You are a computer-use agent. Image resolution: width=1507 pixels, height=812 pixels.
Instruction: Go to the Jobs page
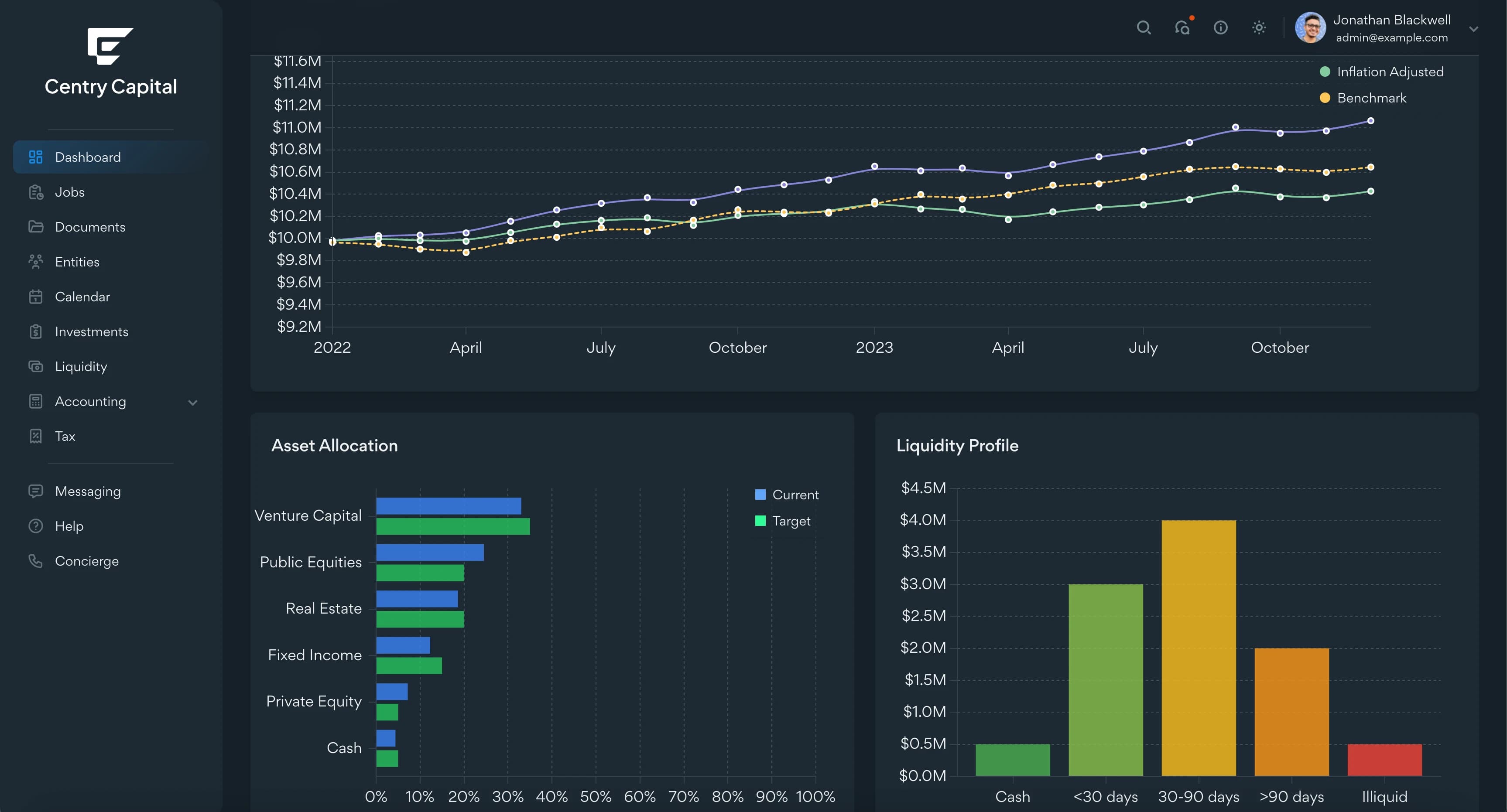click(110, 192)
